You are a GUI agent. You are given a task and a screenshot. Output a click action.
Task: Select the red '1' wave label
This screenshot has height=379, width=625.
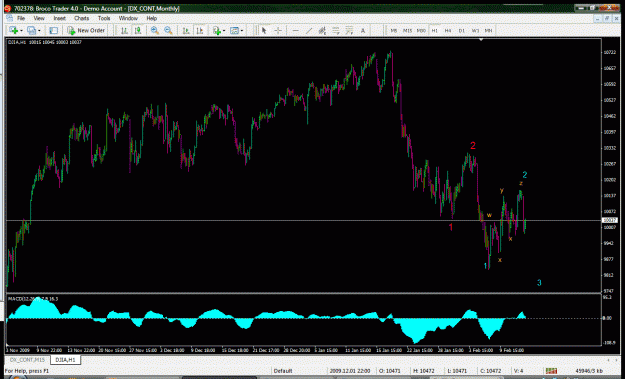451,227
